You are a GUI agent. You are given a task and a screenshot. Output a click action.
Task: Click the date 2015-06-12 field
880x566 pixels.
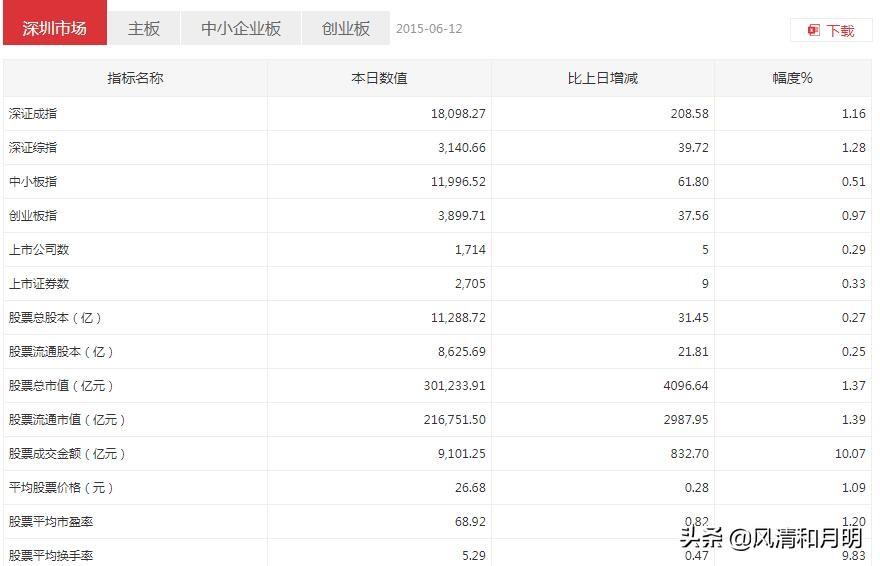[429, 29]
